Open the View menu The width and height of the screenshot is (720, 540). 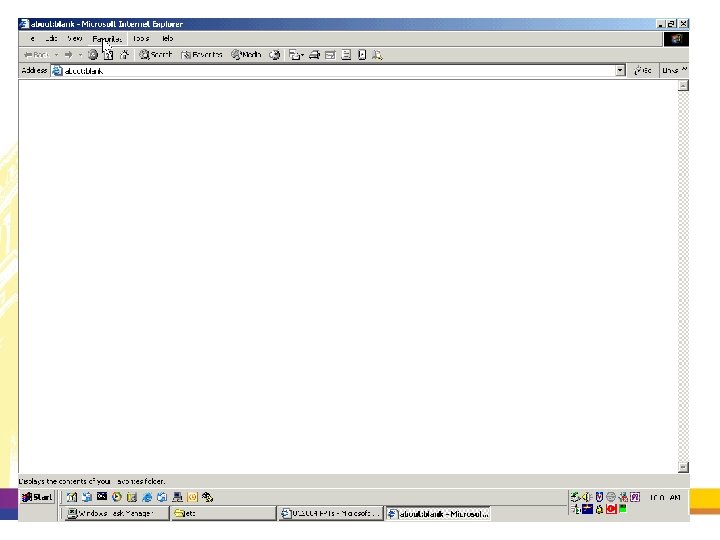[74, 39]
